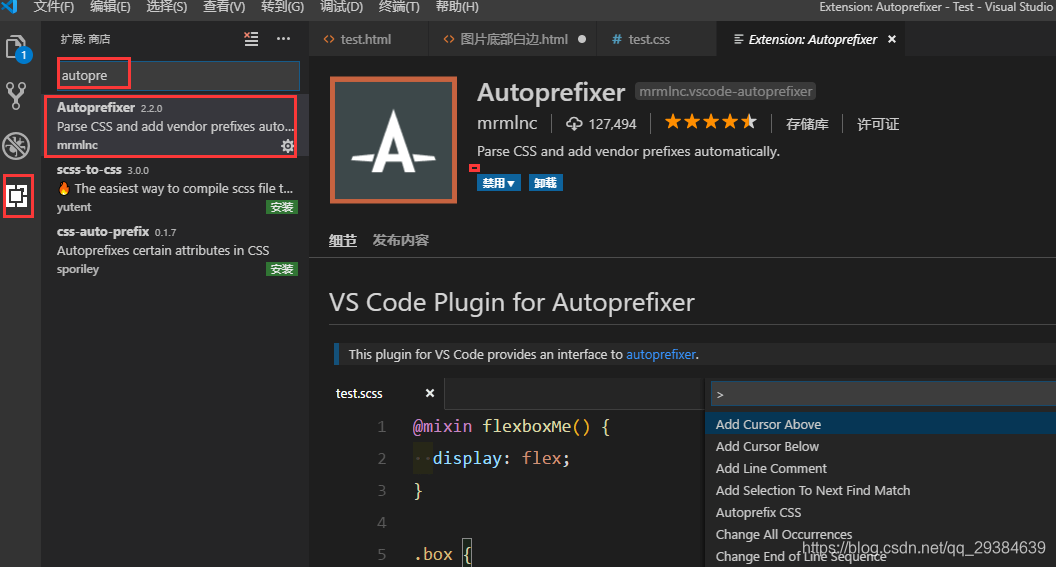Clear extension search results icon
Screen dimensions: 1056x567
point(251,39)
